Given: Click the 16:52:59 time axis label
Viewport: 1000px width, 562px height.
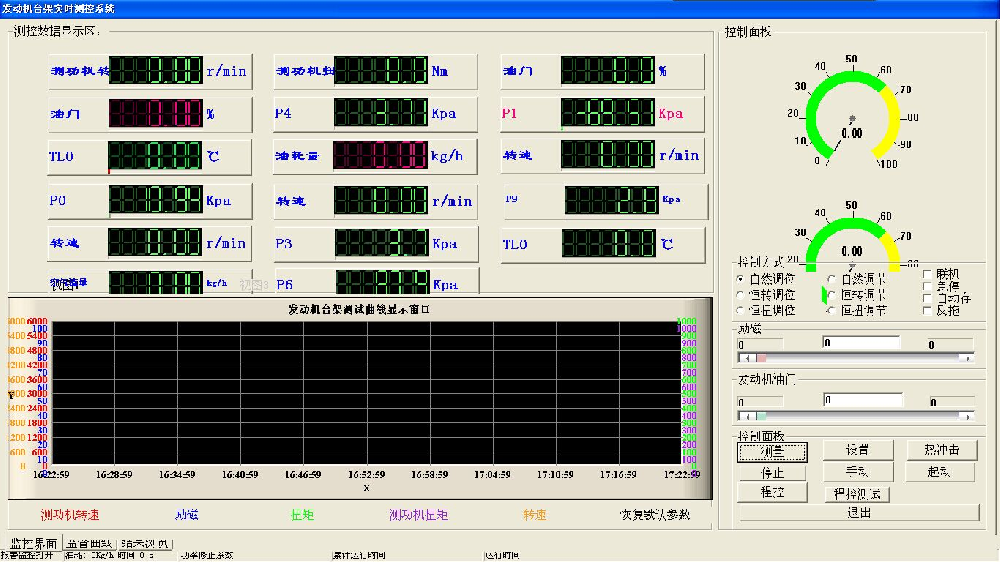Looking at the screenshot, I should tap(366, 475).
